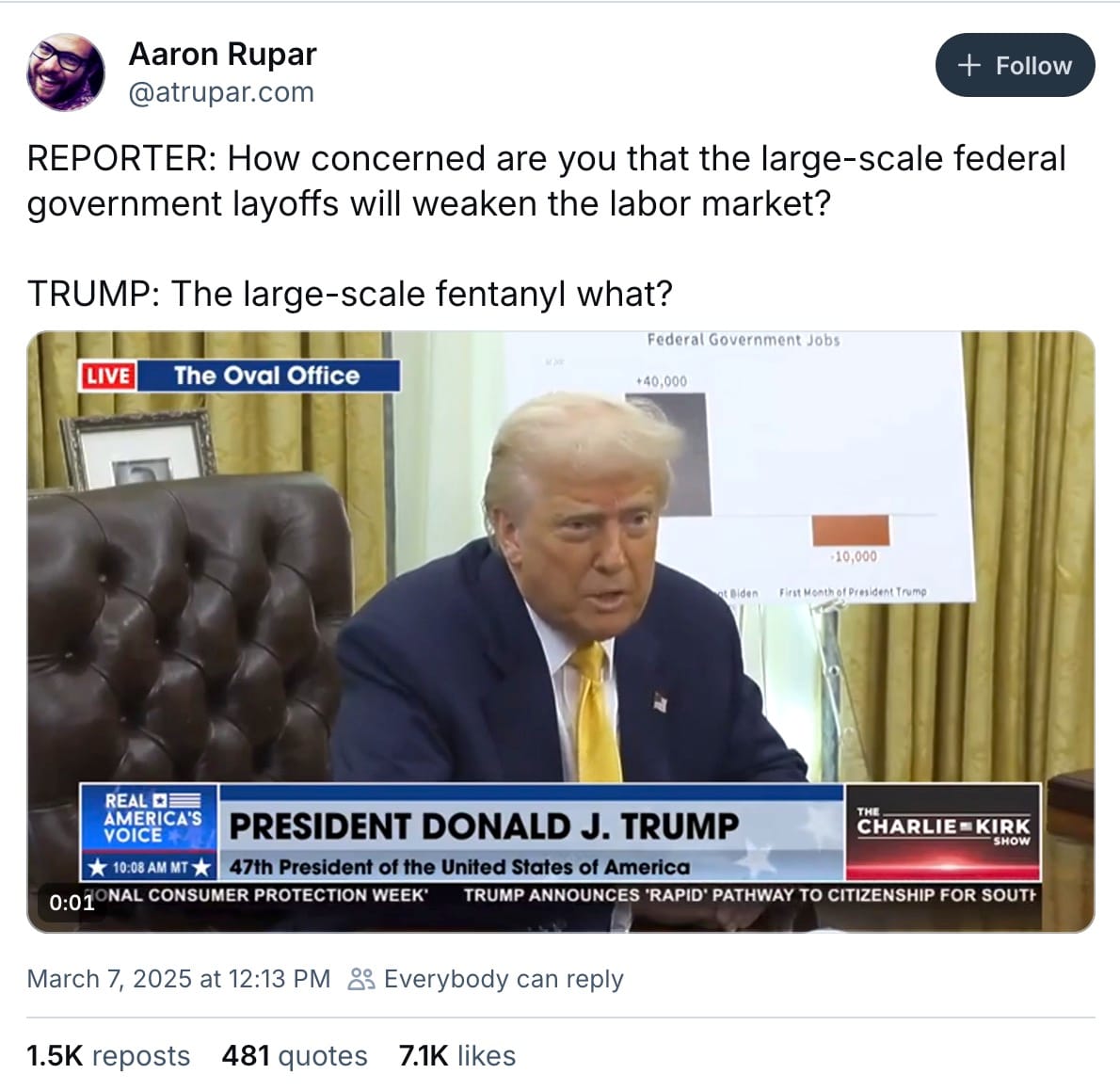
Task: Click the people icon beside Everybody can reply
Action: (x=360, y=979)
